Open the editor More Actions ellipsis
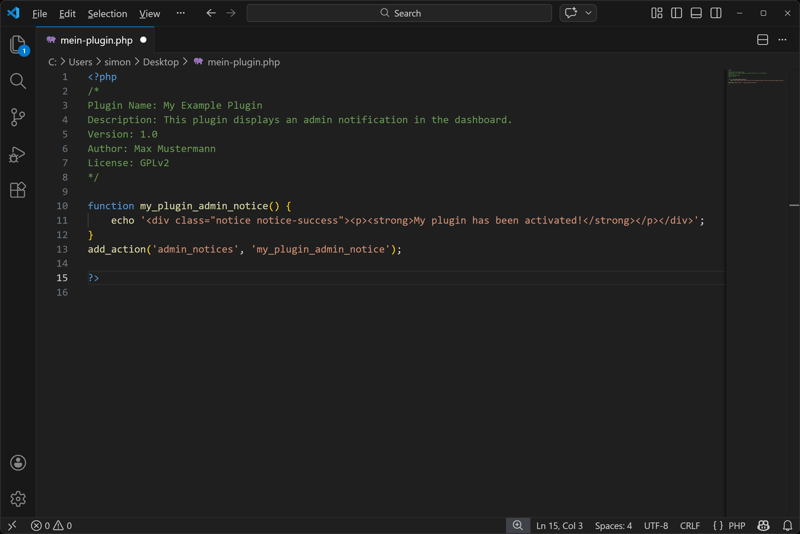 (782, 40)
